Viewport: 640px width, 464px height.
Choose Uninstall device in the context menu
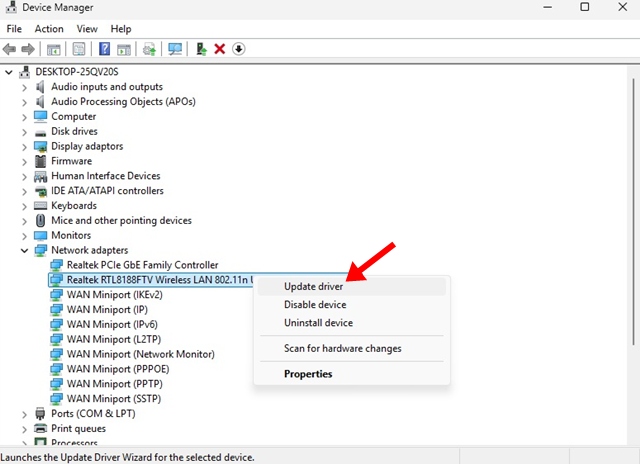click(x=318, y=323)
